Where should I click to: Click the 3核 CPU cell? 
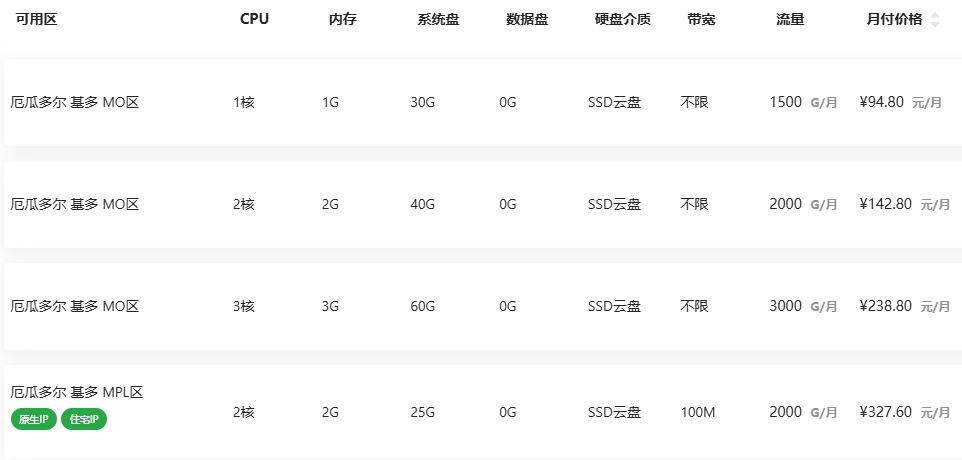point(244,306)
